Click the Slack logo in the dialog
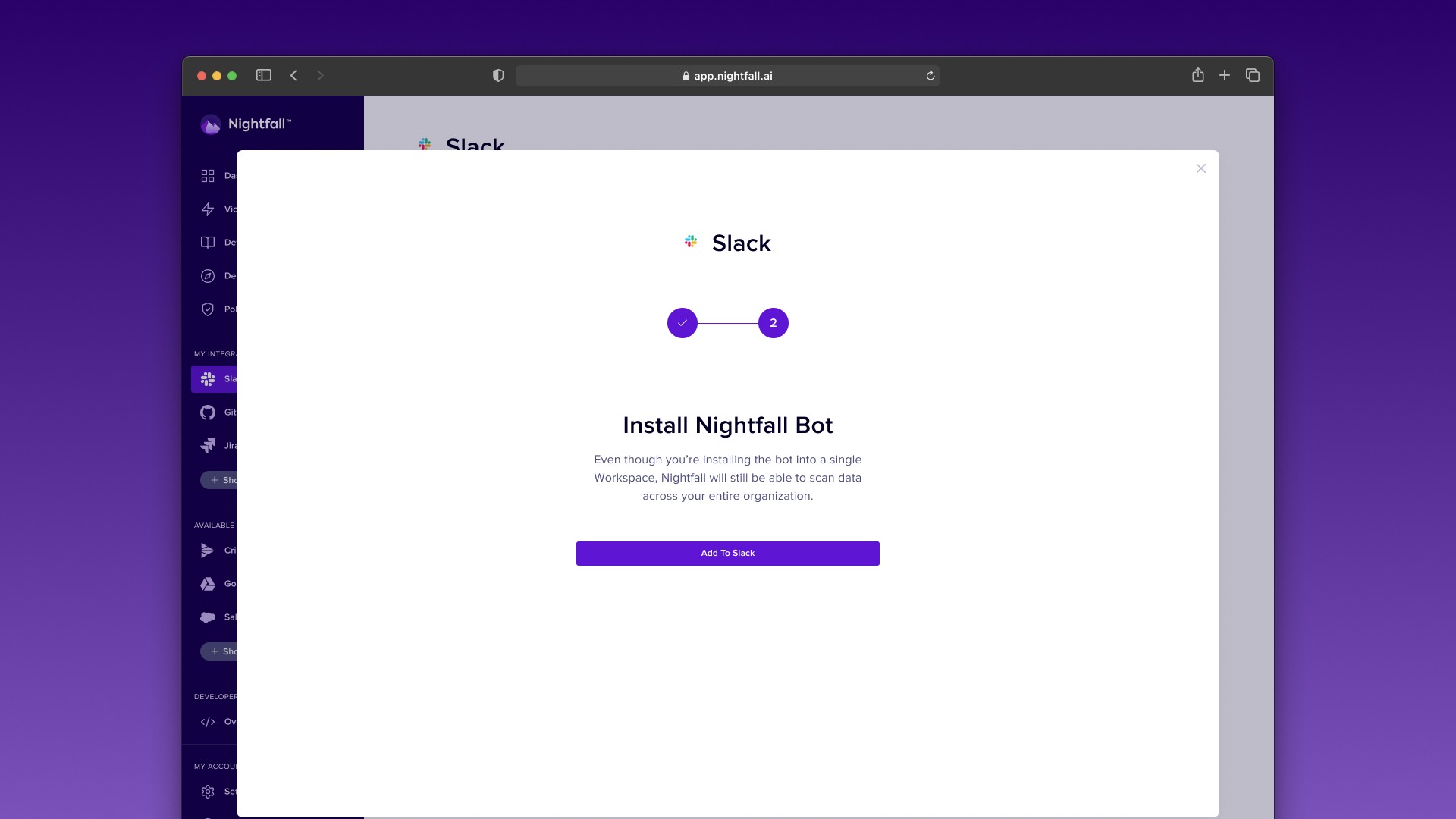1456x819 pixels. [691, 241]
